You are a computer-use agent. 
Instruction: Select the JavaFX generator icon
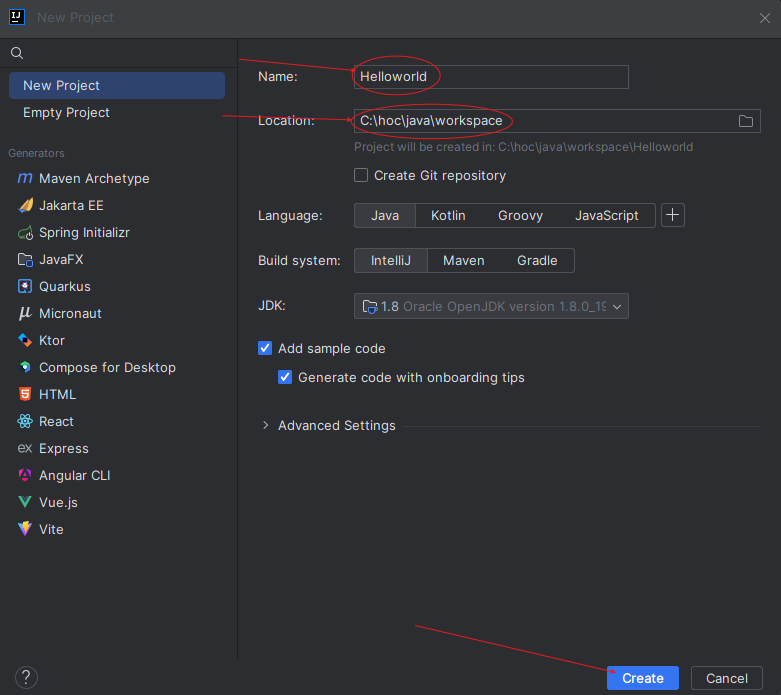coord(25,259)
